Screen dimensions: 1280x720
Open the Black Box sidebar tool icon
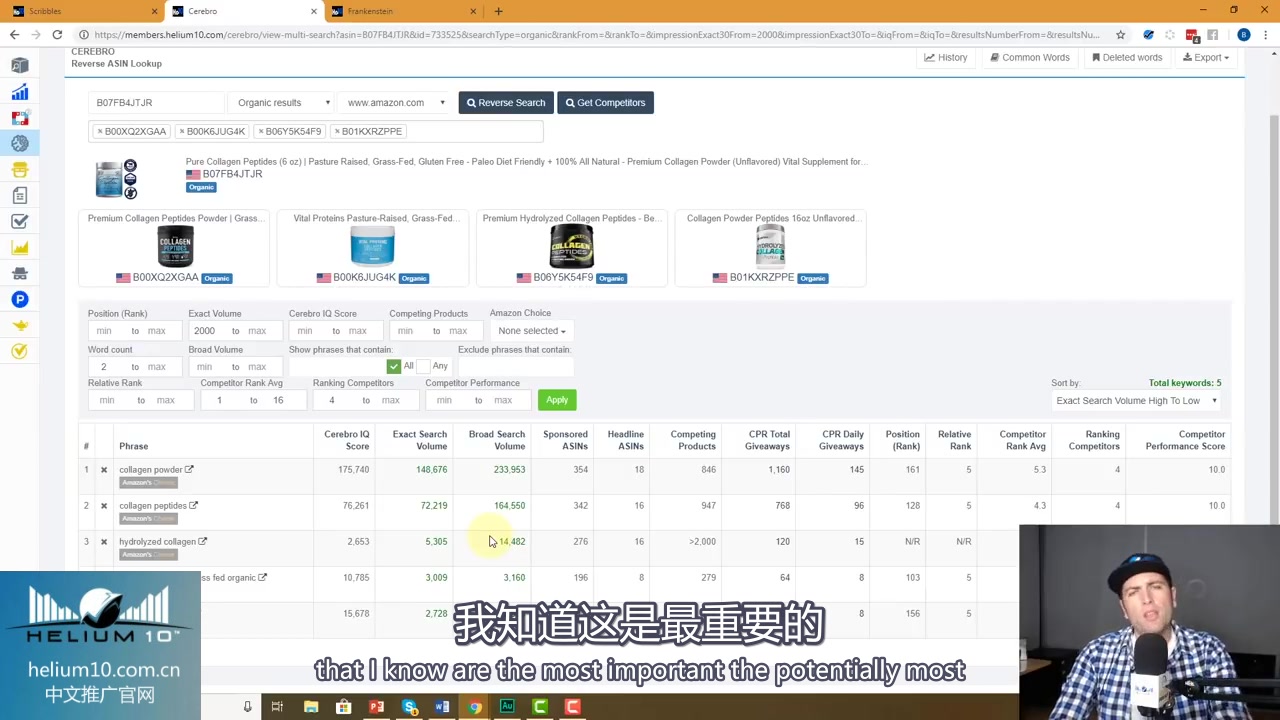pyautogui.click(x=20, y=66)
